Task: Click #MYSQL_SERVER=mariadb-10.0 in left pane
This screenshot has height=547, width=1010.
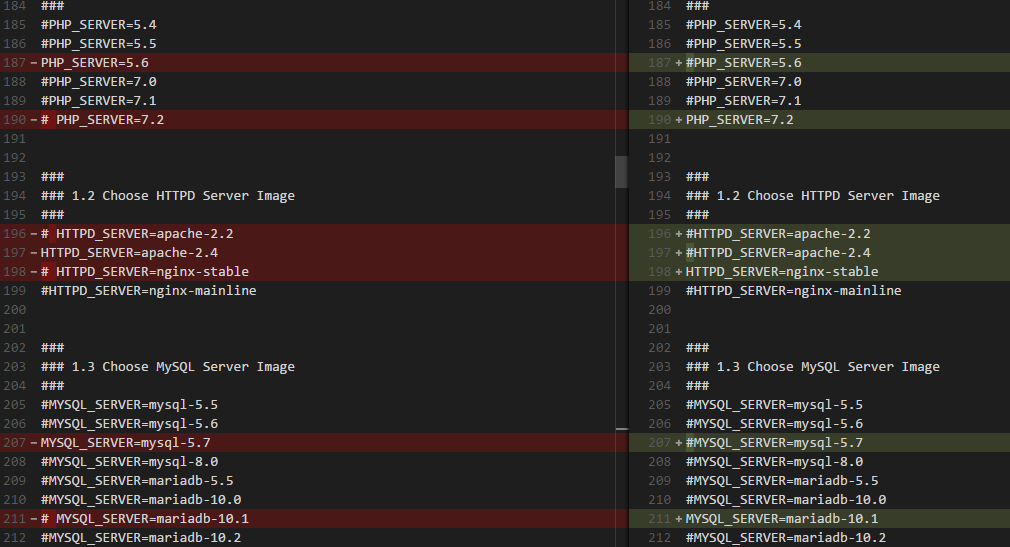Action: click(x=141, y=500)
